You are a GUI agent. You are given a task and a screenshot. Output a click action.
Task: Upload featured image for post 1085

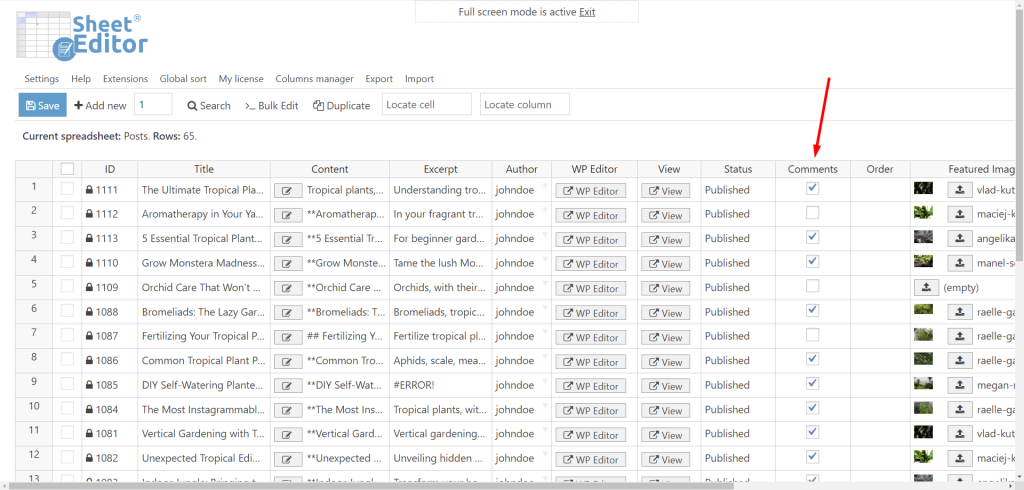tap(959, 385)
